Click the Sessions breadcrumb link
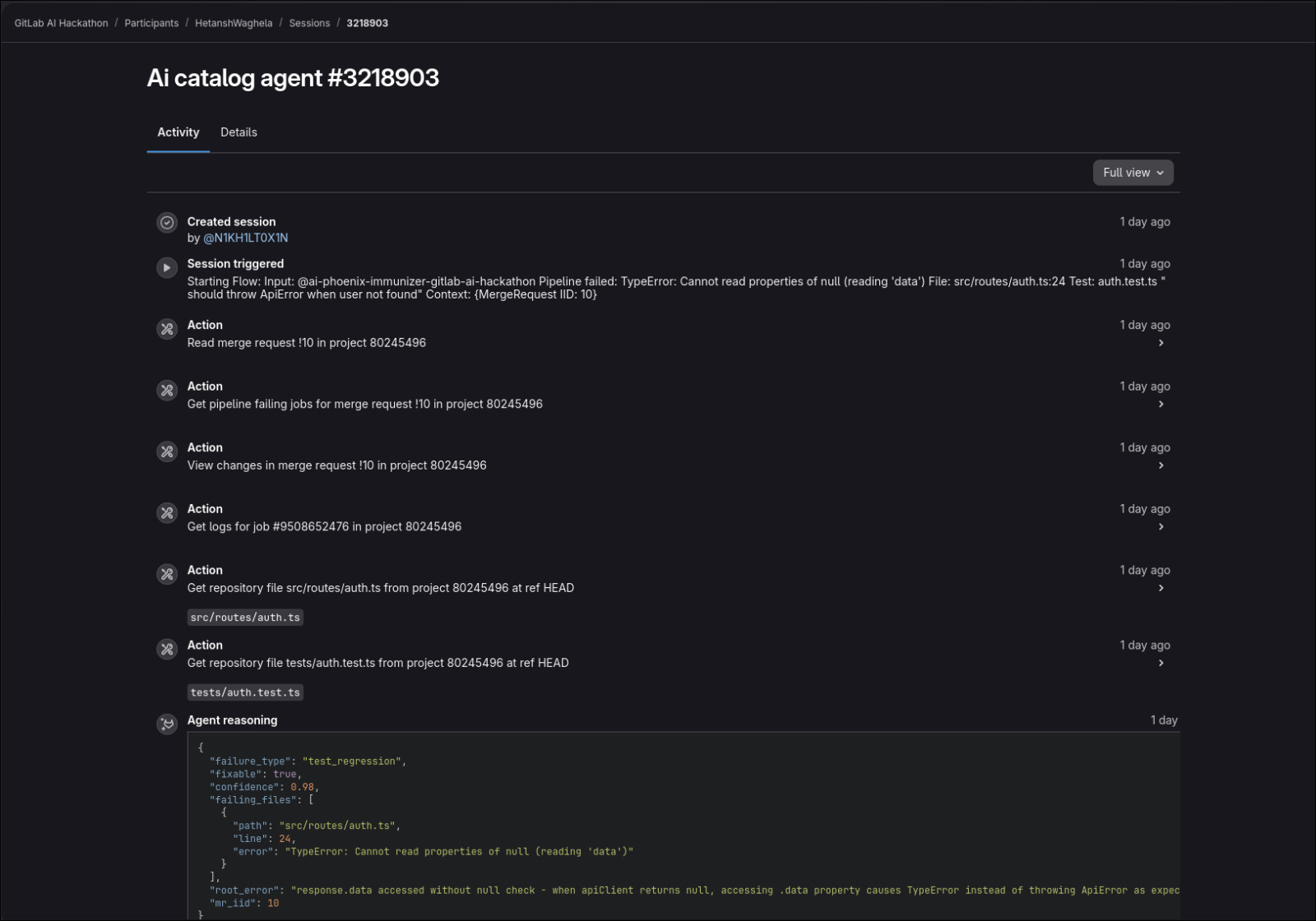Screen dimensions: 1316x921 (x=309, y=23)
